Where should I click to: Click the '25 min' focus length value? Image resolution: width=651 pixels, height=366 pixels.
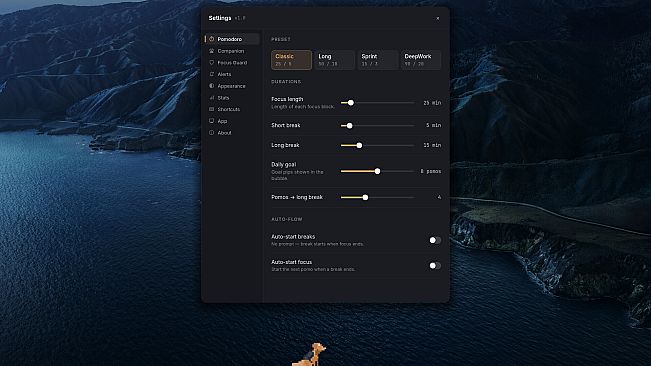[432, 103]
